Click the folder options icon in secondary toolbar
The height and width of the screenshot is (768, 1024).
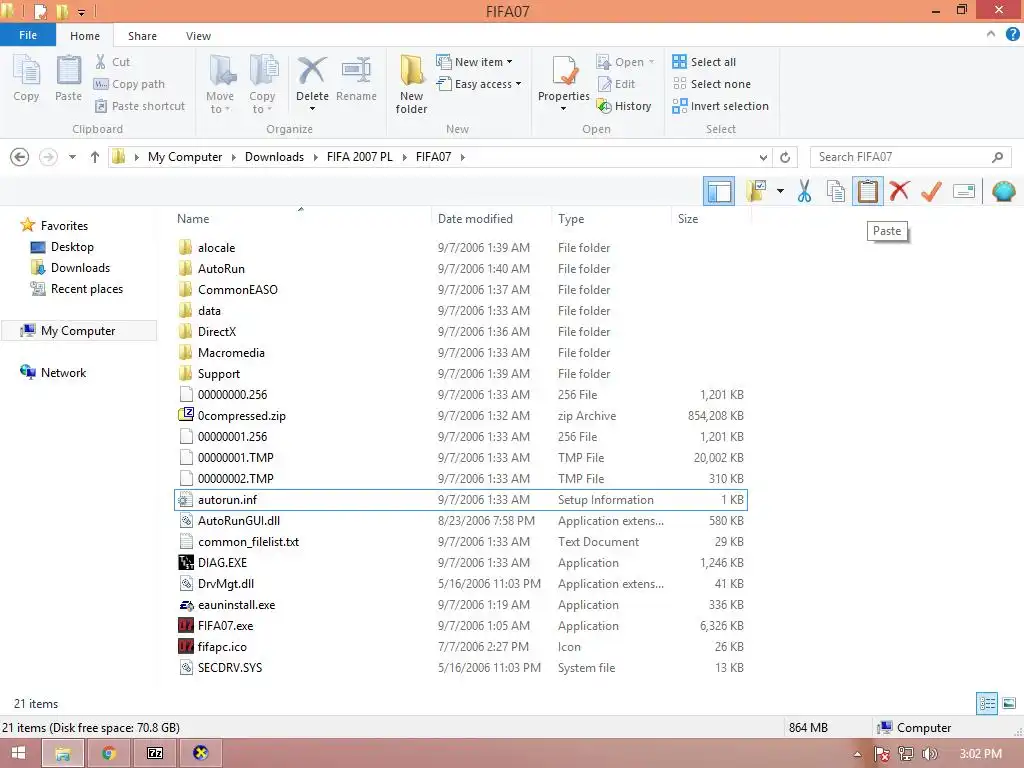(x=756, y=191)
